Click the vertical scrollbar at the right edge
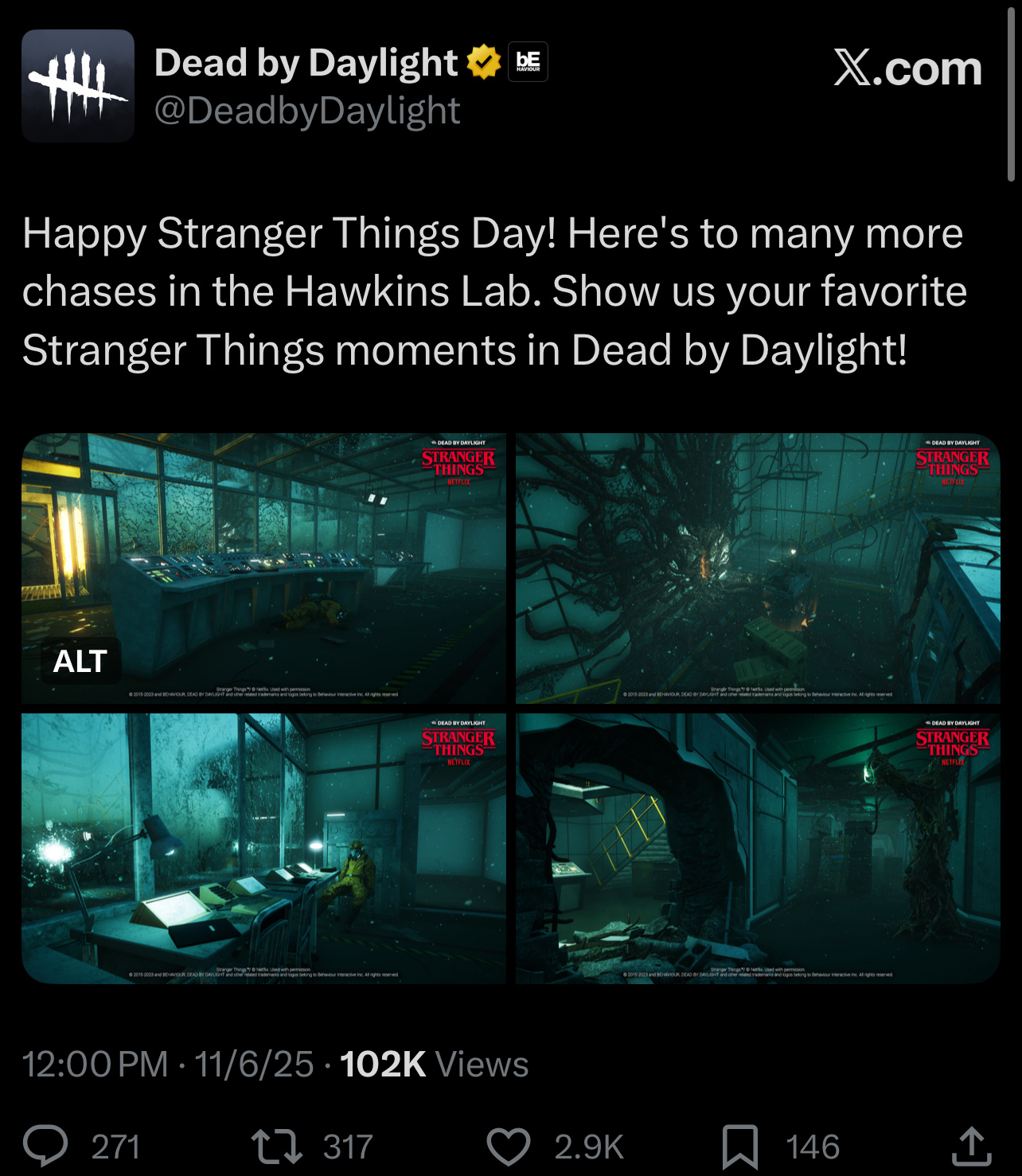1022x1176 pixels. [1012, 94]
